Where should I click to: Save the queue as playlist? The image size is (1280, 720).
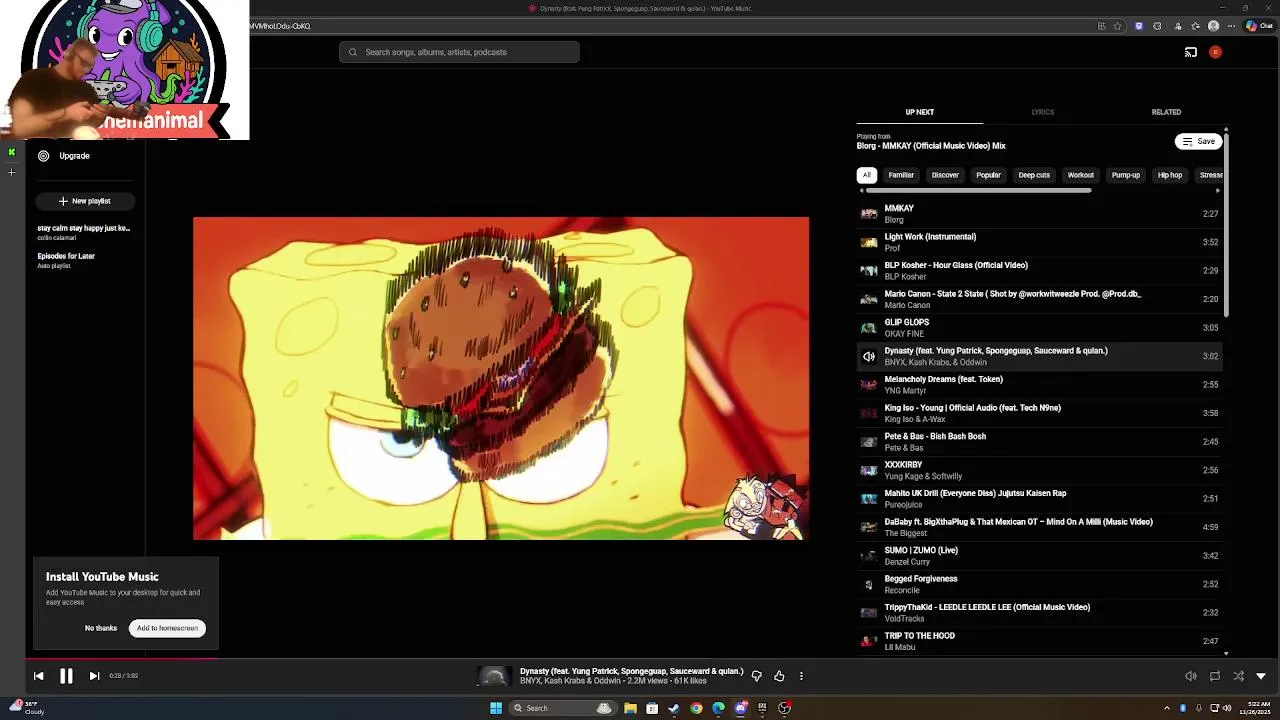(1198, 142)
